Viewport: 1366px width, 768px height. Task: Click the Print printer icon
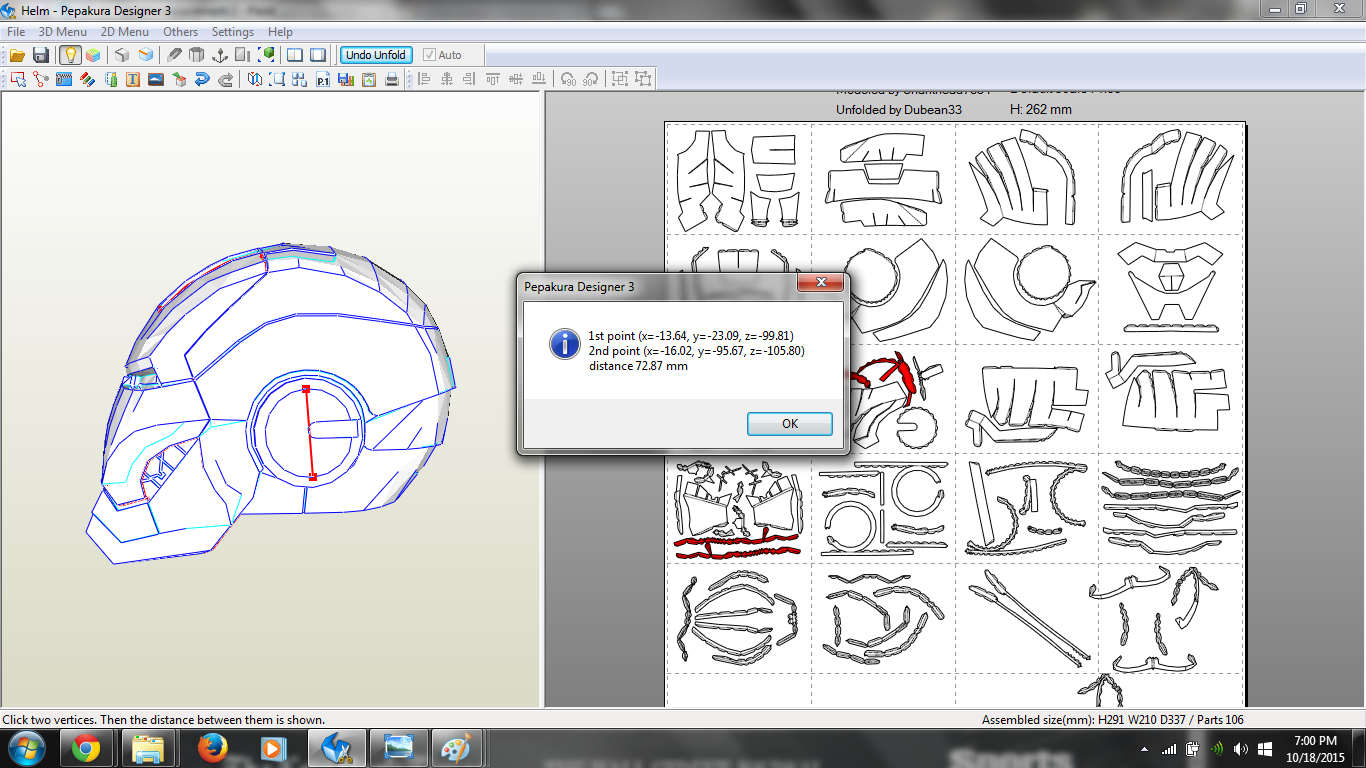pyautogui.click(x=392, y=79)
